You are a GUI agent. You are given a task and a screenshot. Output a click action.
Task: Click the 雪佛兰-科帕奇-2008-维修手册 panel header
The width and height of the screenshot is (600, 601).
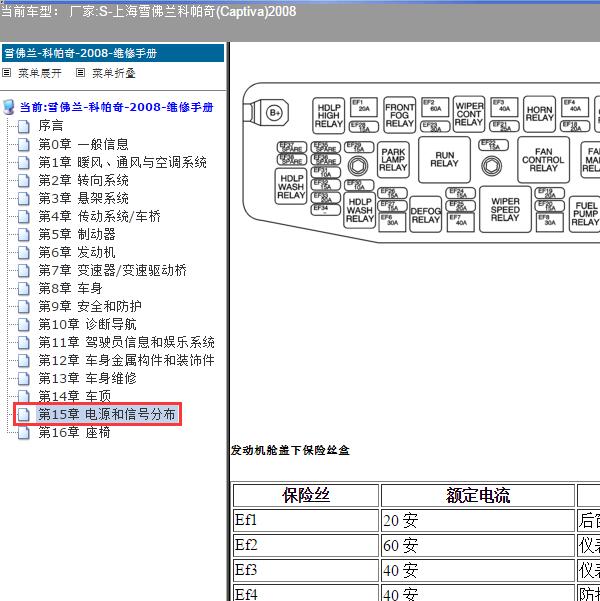[x=113, y=53]
